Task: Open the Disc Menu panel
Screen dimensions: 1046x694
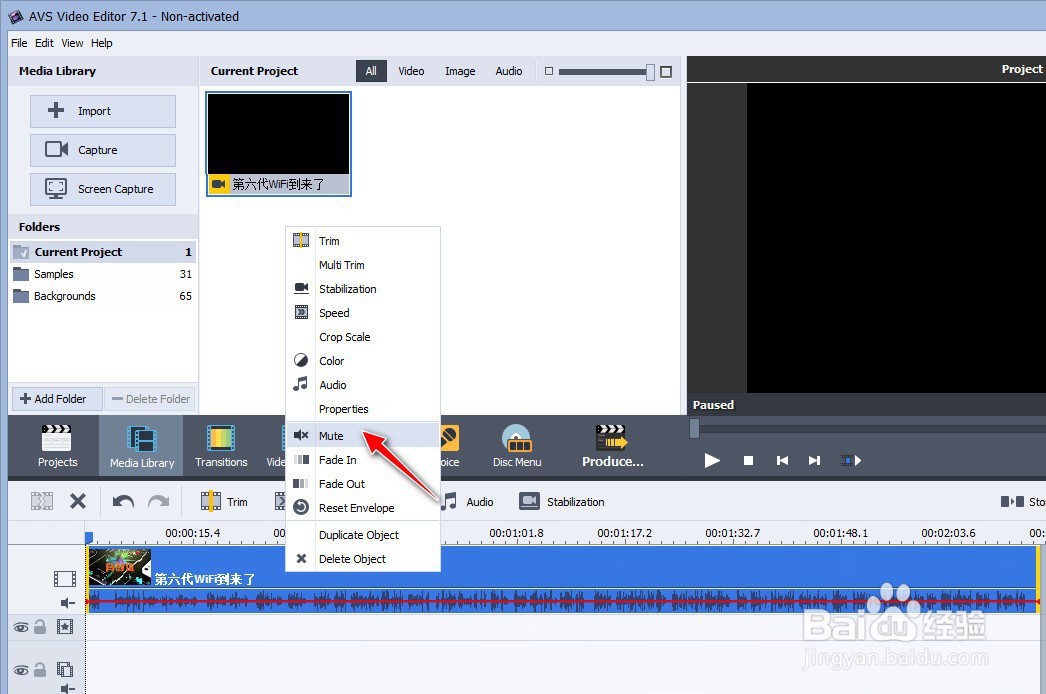Action: click(x=516, y=445)
